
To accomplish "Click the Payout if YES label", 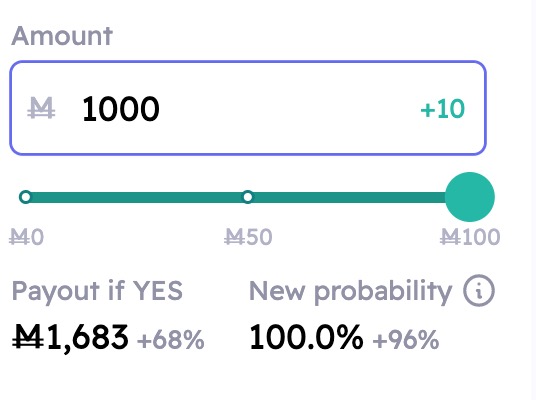I will [x=97, y=291].
